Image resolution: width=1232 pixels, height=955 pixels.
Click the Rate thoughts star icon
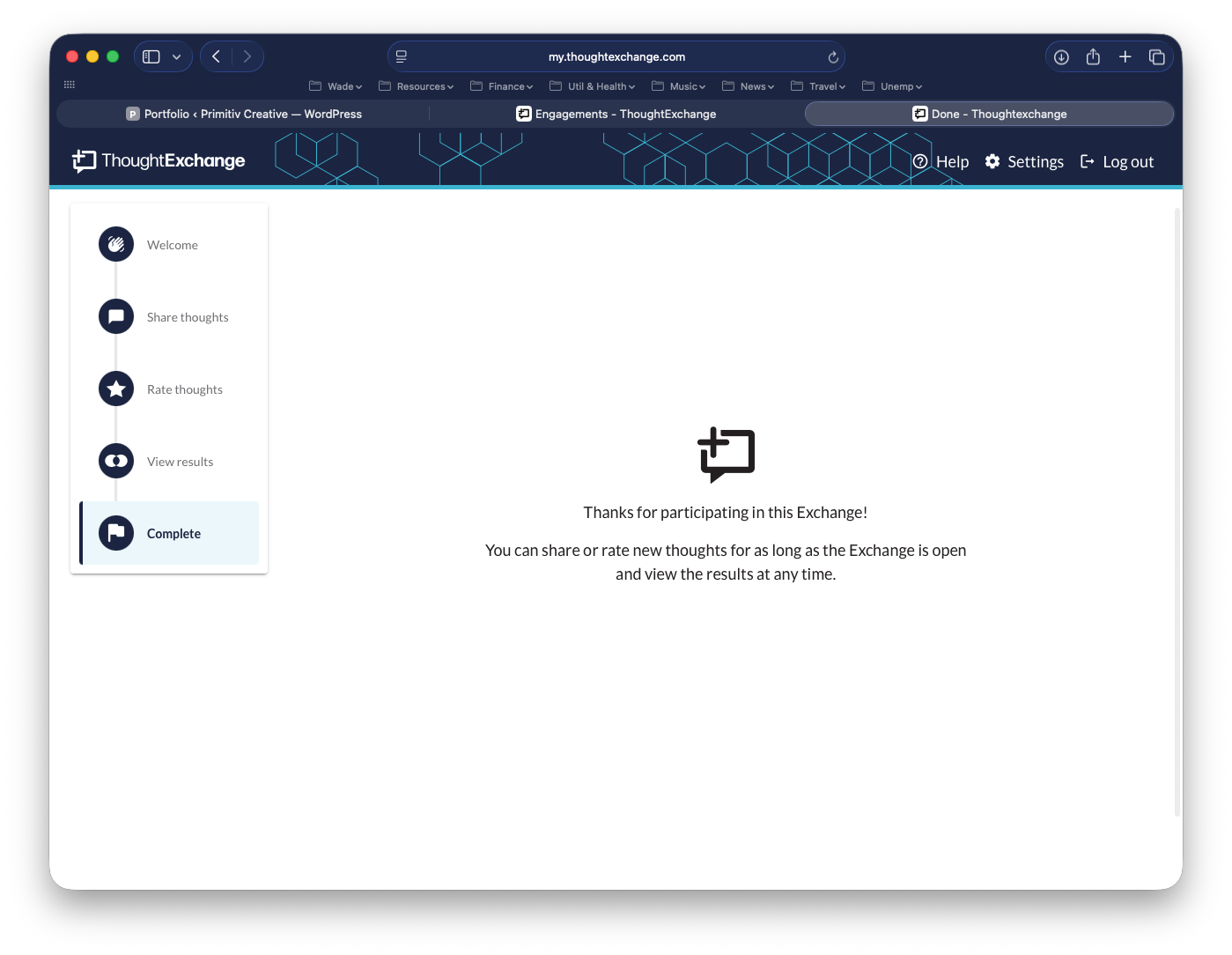tap(116, 389)
